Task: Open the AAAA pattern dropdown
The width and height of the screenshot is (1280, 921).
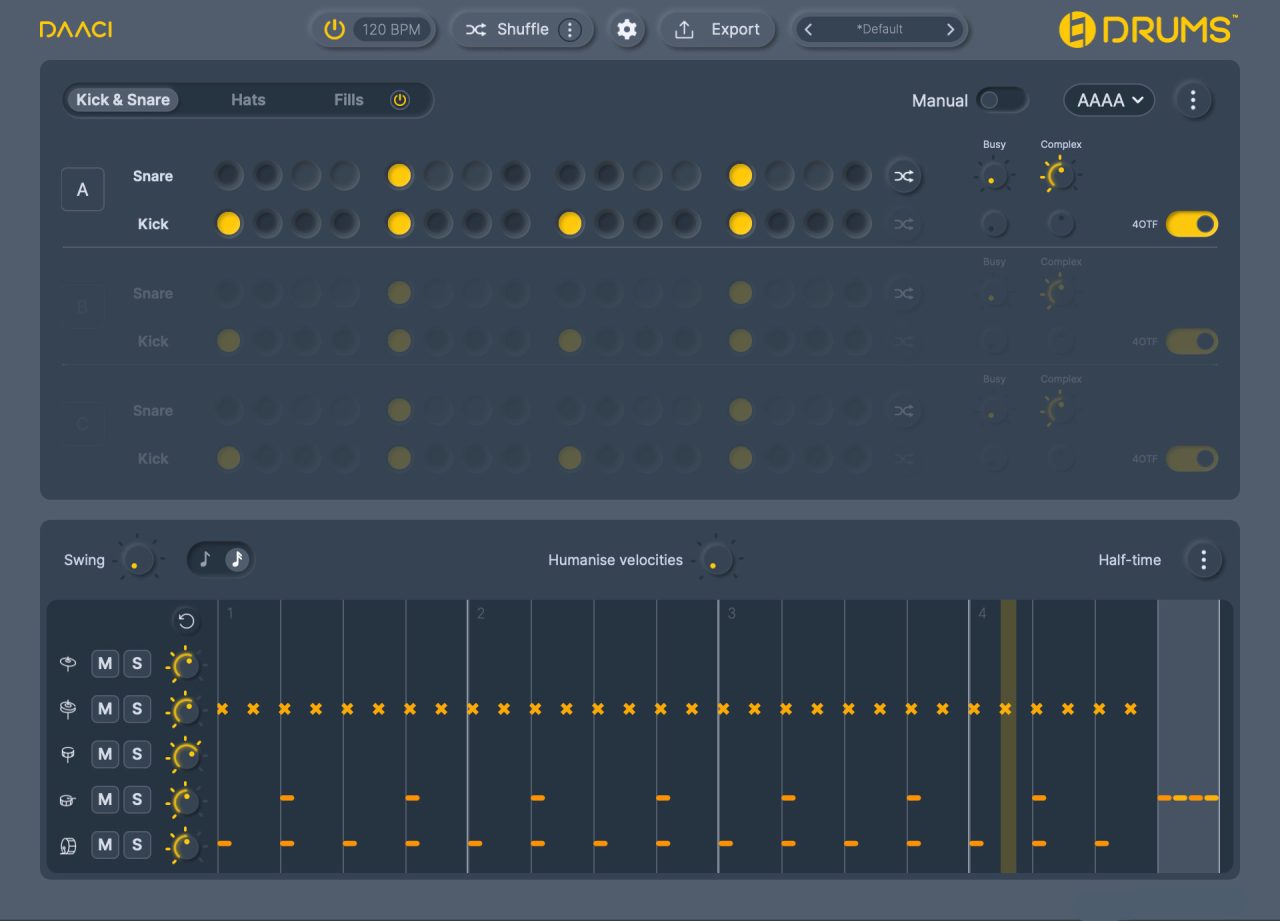Action: point(1109,100)
